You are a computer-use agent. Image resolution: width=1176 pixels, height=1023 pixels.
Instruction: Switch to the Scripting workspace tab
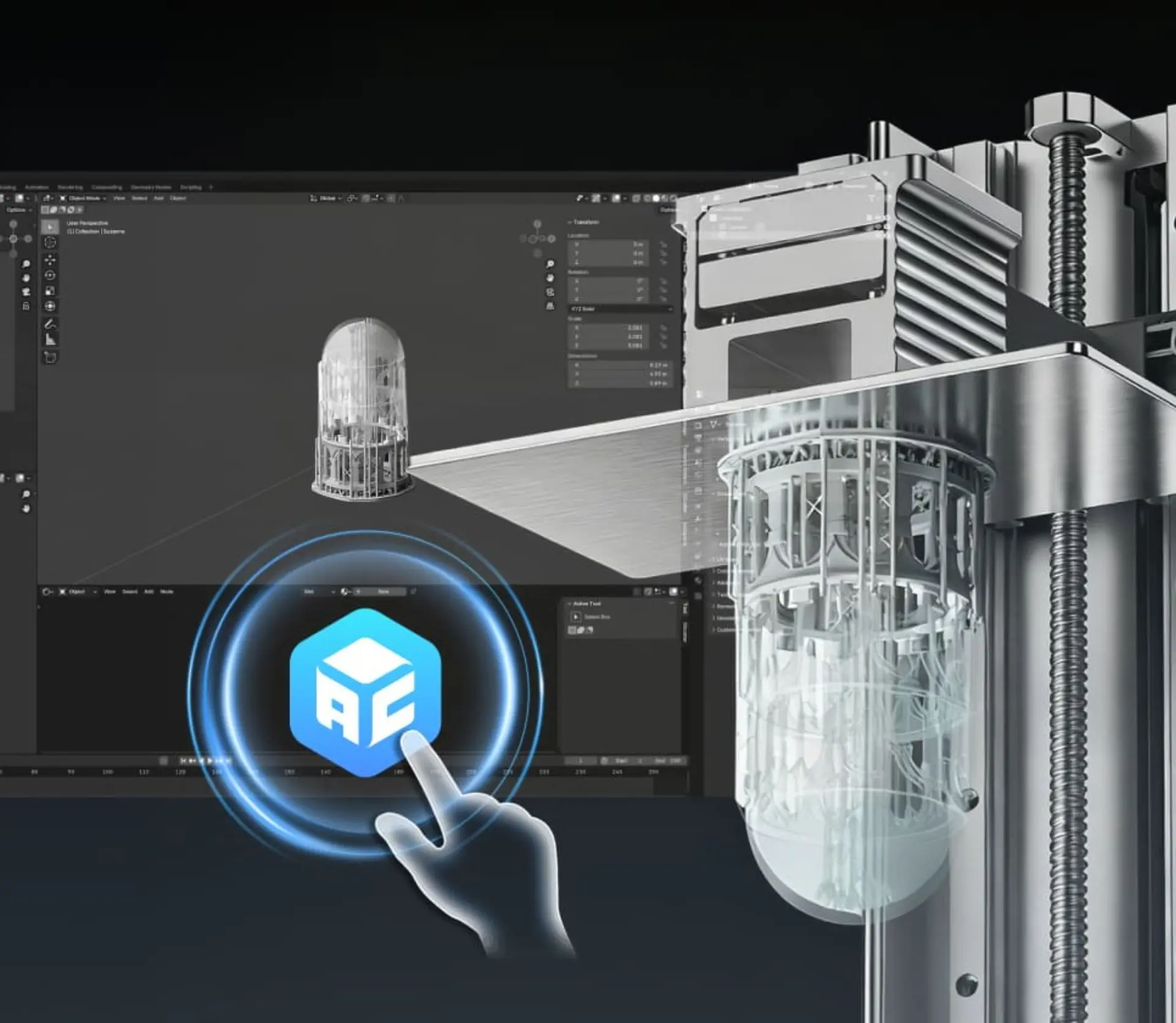191,187
